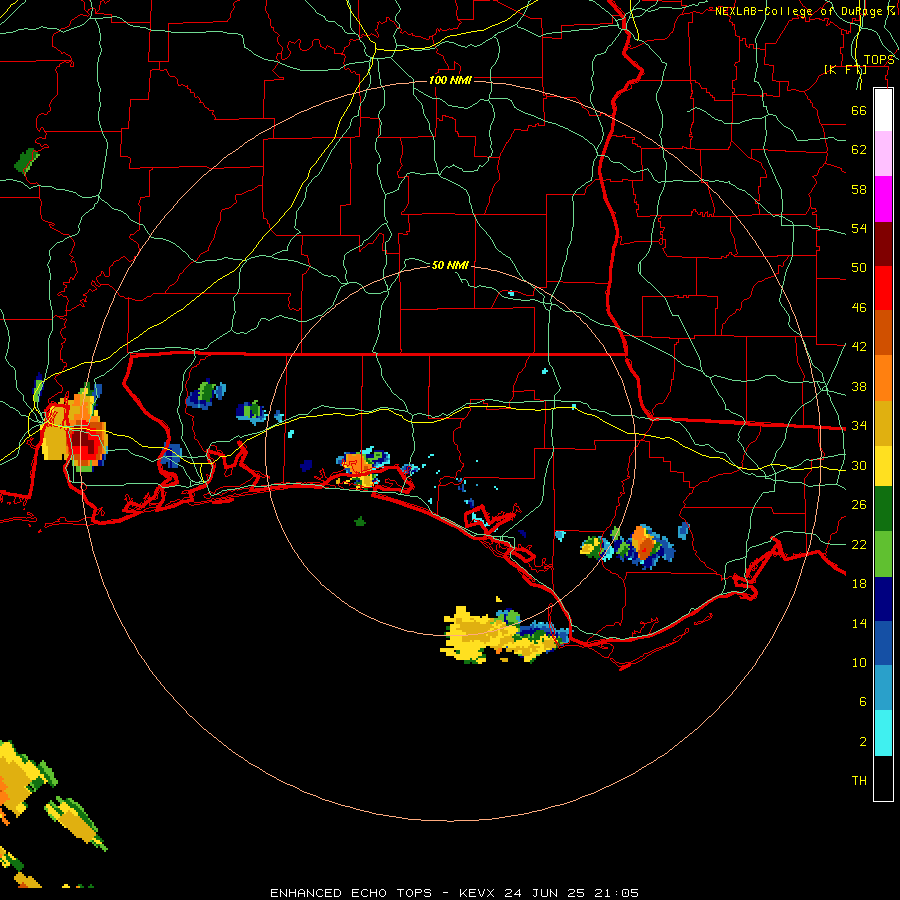This screenshot has width=900, height=900.
Task: Click the 26 legend value
Action: click(859, 505)
